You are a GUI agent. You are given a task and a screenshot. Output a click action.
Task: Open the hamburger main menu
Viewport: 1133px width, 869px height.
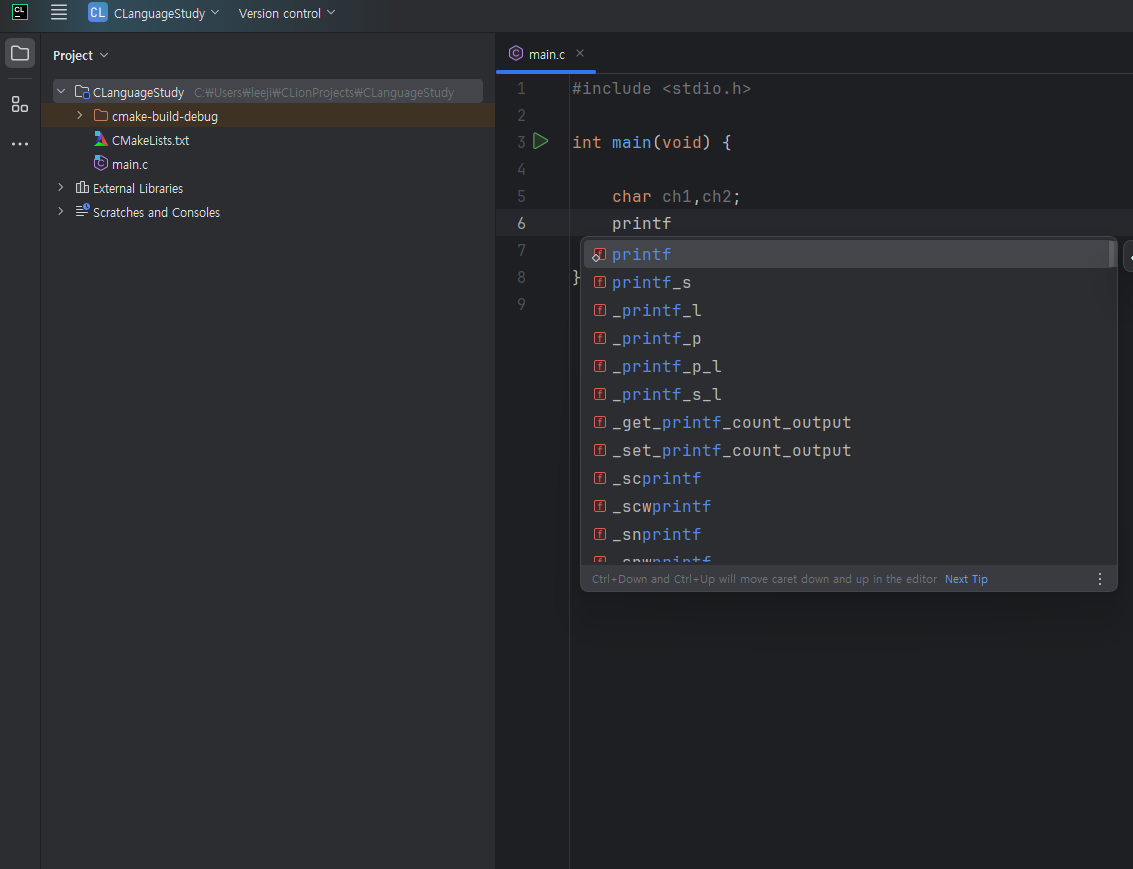[x=59, y=12]
